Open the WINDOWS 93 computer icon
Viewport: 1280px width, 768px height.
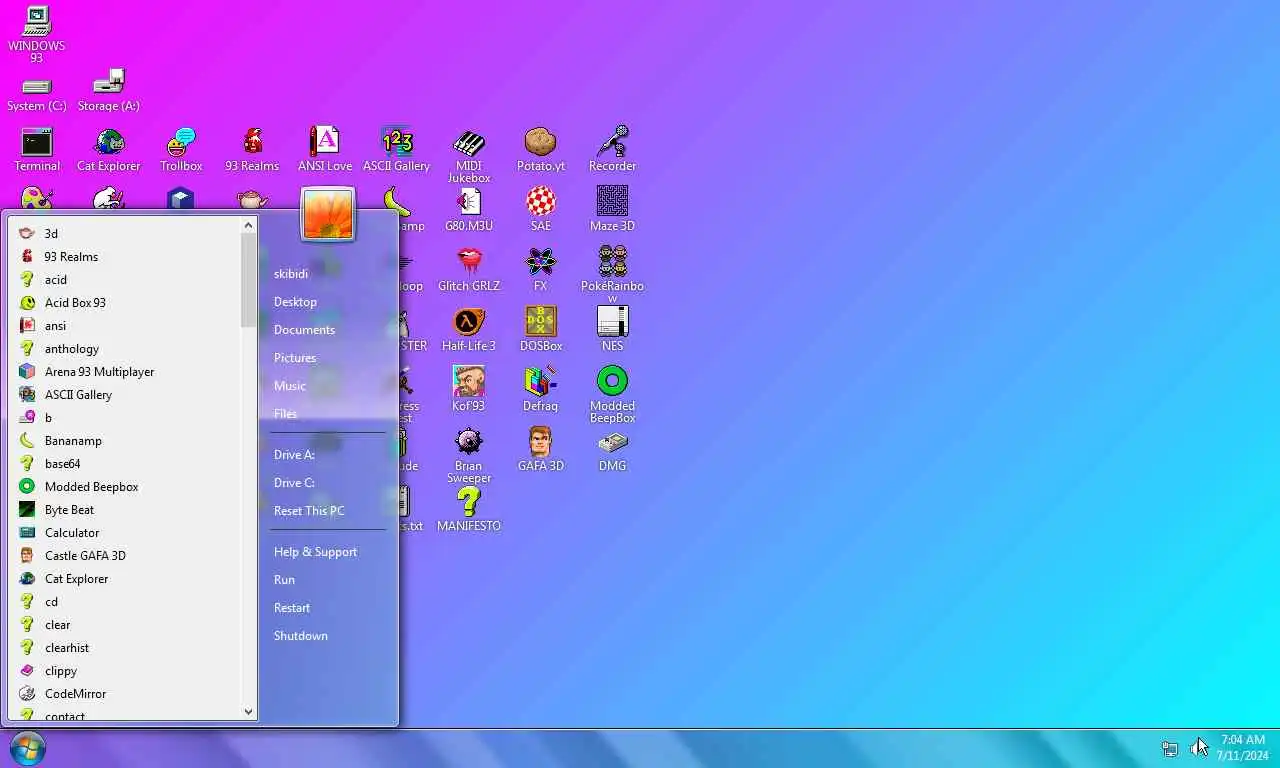click(37, 34)
